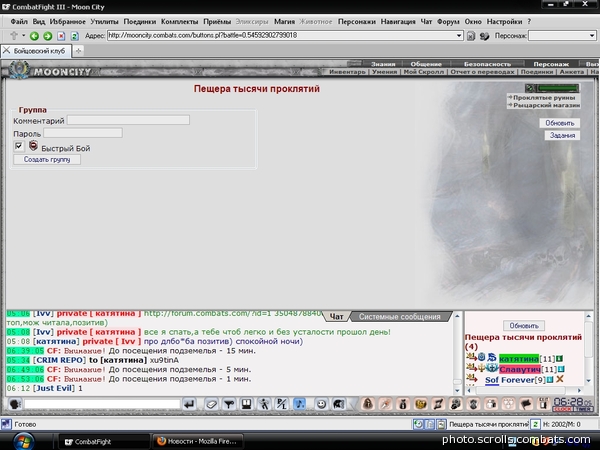Viewport: 600px width, 450px height.
Task: Open the Настройки menu
Action: click(504, 21)
